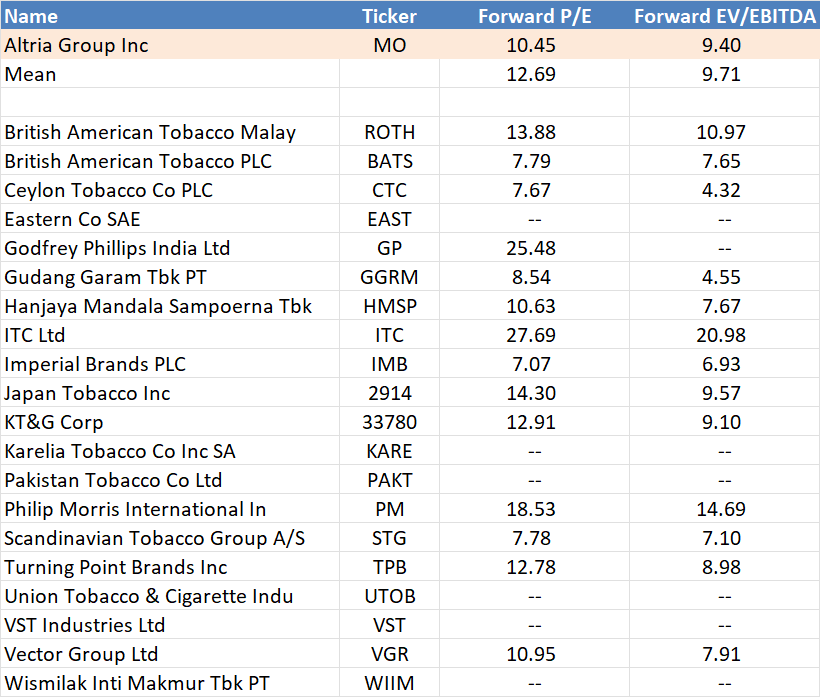Select Union Tobacco & Cigarette Indu cell

[170, 596]
